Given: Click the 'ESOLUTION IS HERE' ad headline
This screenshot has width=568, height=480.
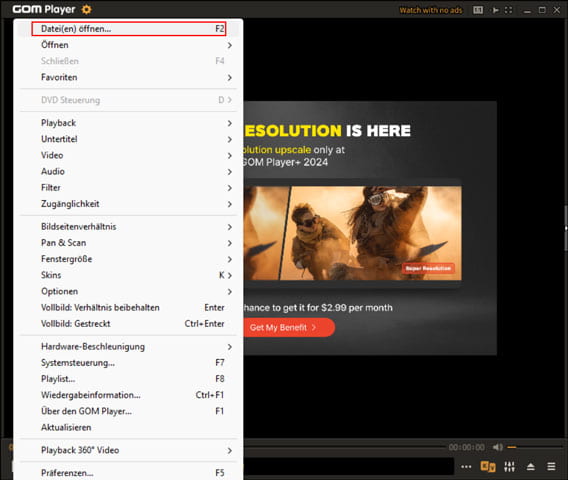Looking at the screenshot, I should tap(327, 131).
